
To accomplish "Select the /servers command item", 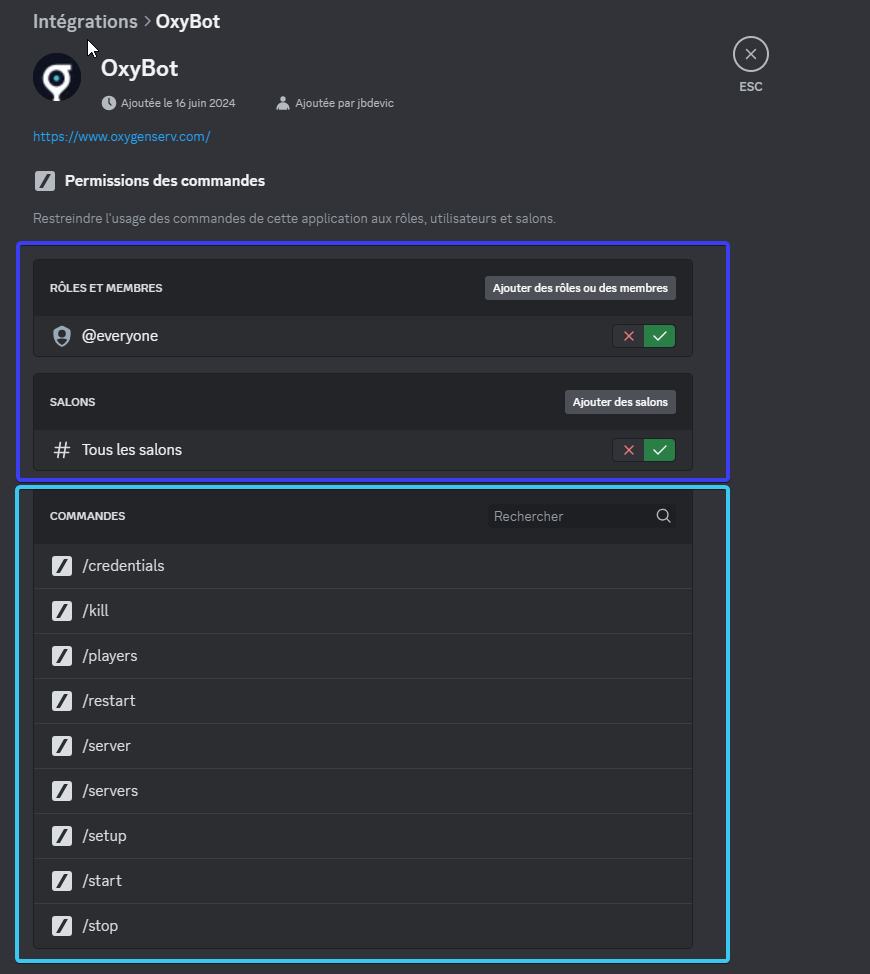I will [362, 791].
